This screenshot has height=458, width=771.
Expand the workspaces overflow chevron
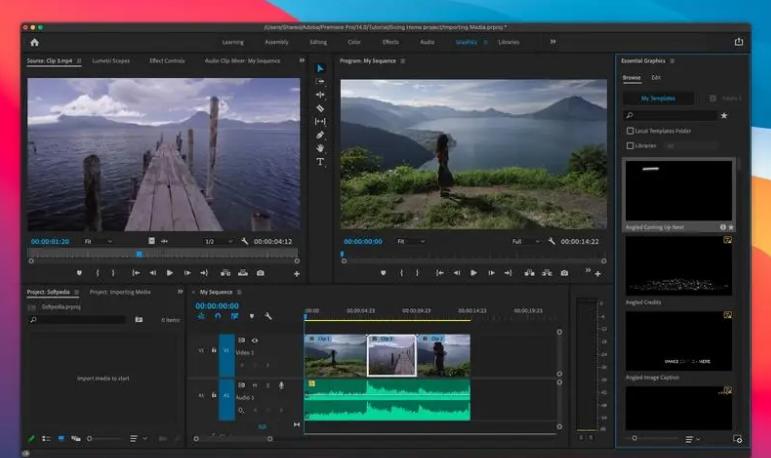(552, 42)
